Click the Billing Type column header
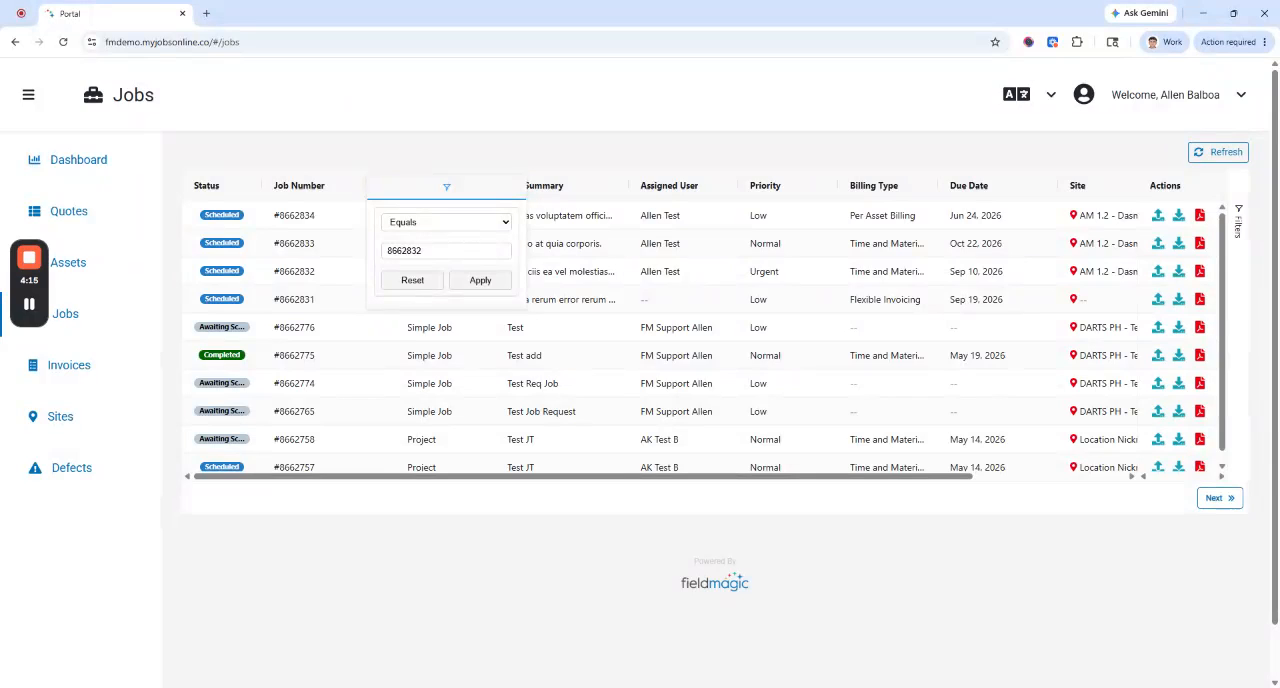 point(874,185)
